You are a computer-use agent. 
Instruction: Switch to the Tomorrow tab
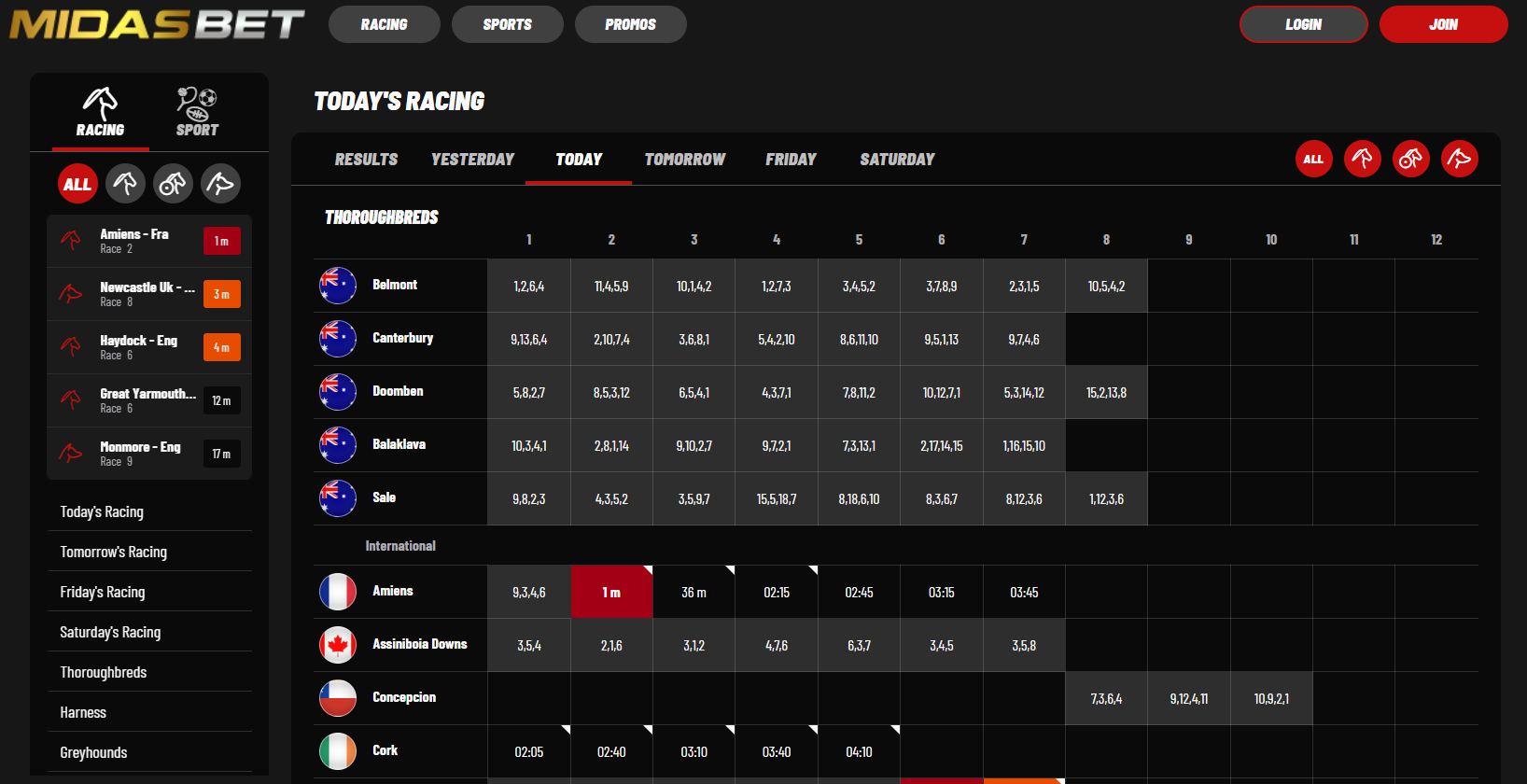pos(685,160)
